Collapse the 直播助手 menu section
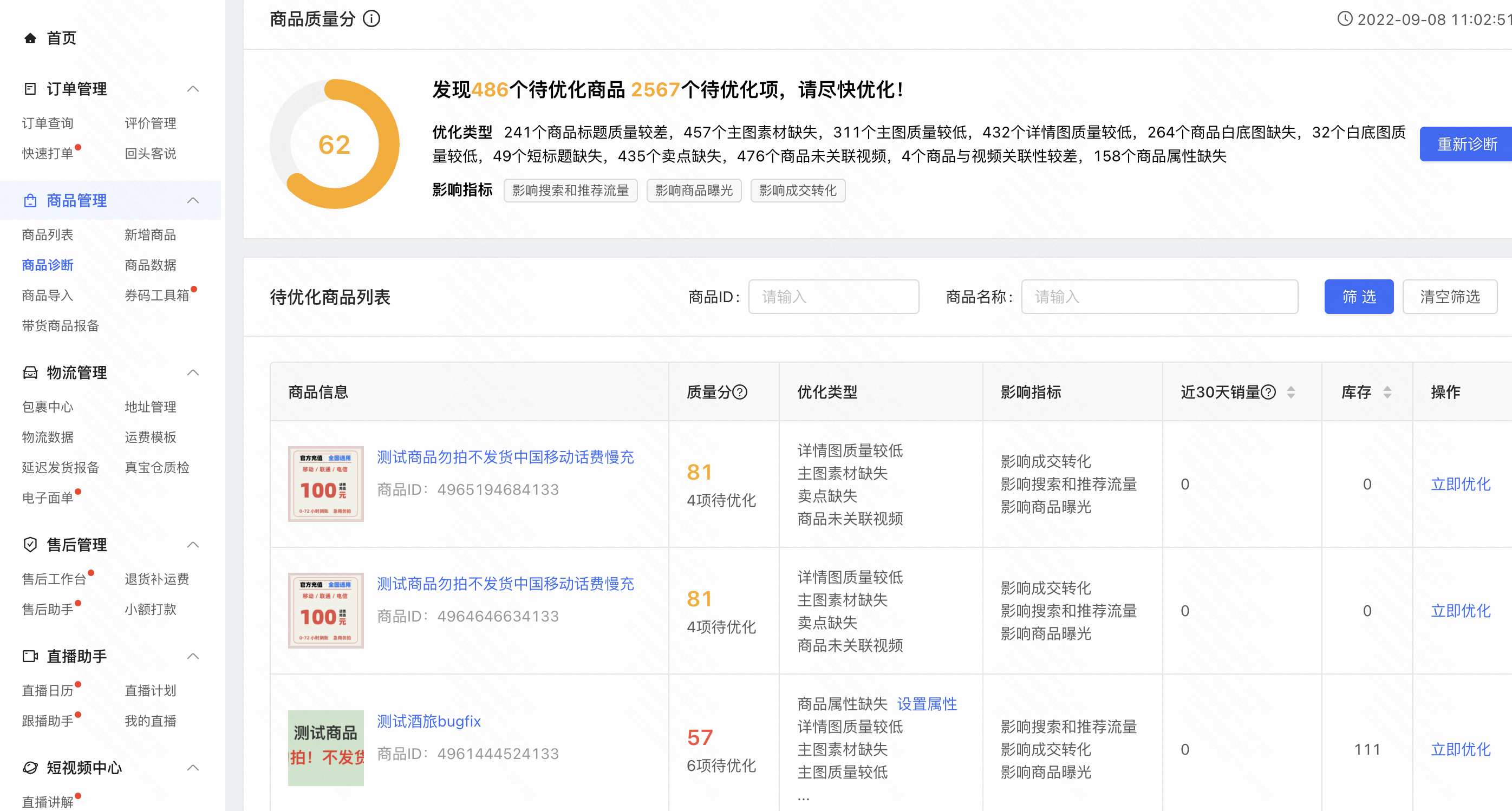 pos(193,656)
